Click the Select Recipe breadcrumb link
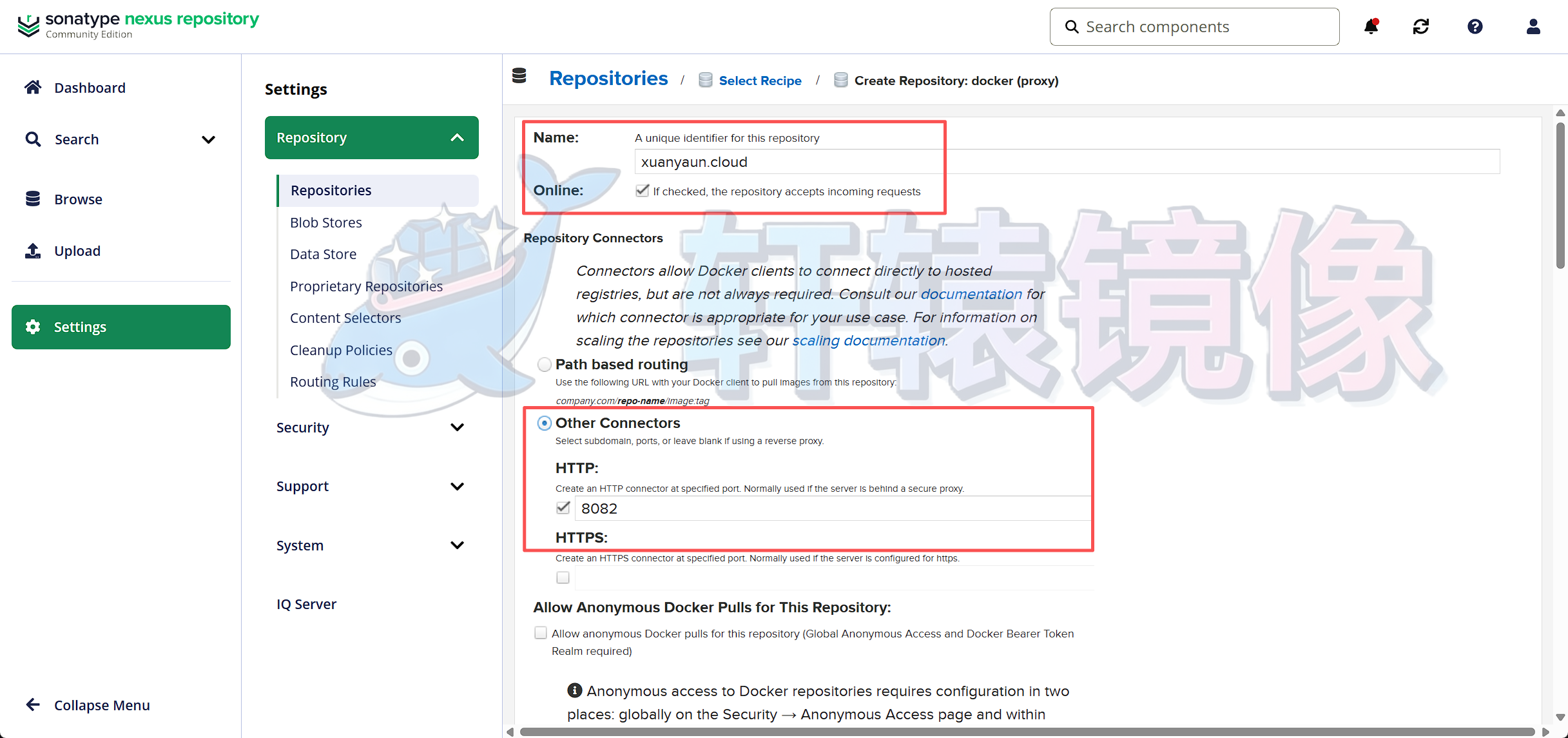1568x738 pixels. click(760, 80)
